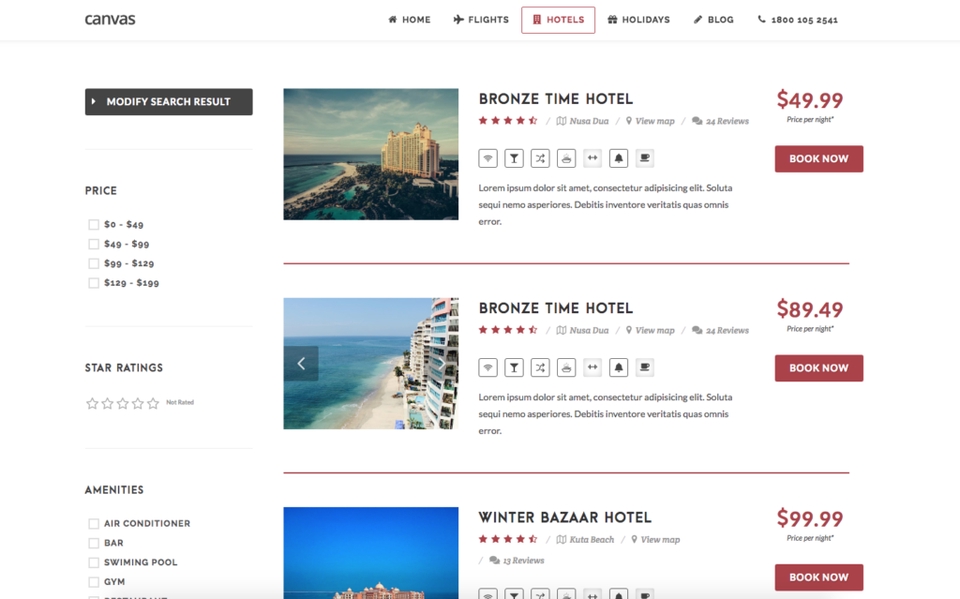Go to the Home menu item
This screenshot has width=960, height=599.
[x=410, y=20]
